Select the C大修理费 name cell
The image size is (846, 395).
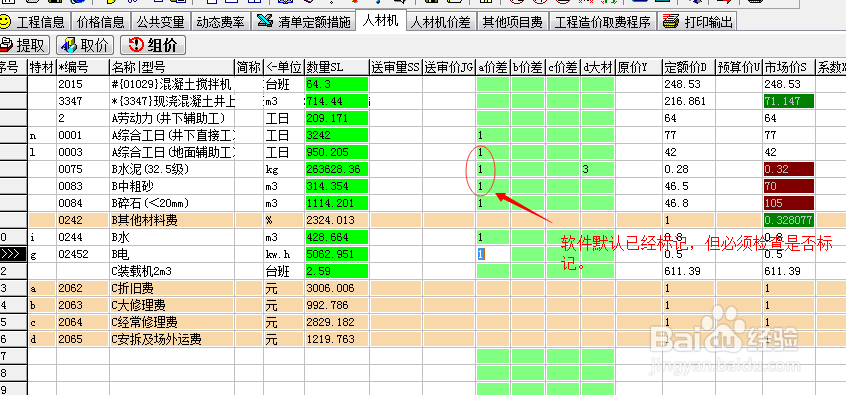pyautogui.click(x=172, y=305)
